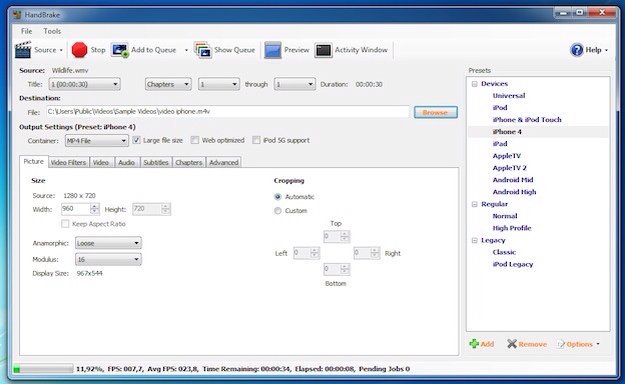625x384 pixels.
Task: Click the Top crop stepper
Action: coord(345,236)
